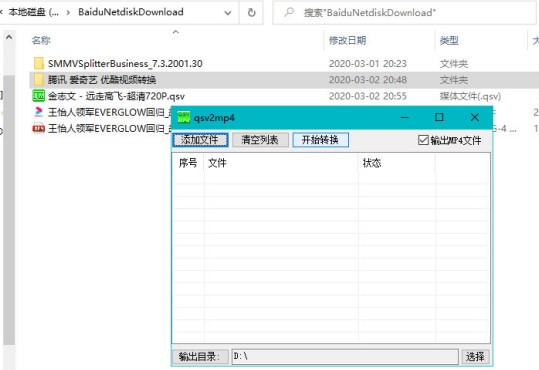Close the qsv2mp4 window
The image size is (539, 370).
pyautogui.click(x=475, y=118)
